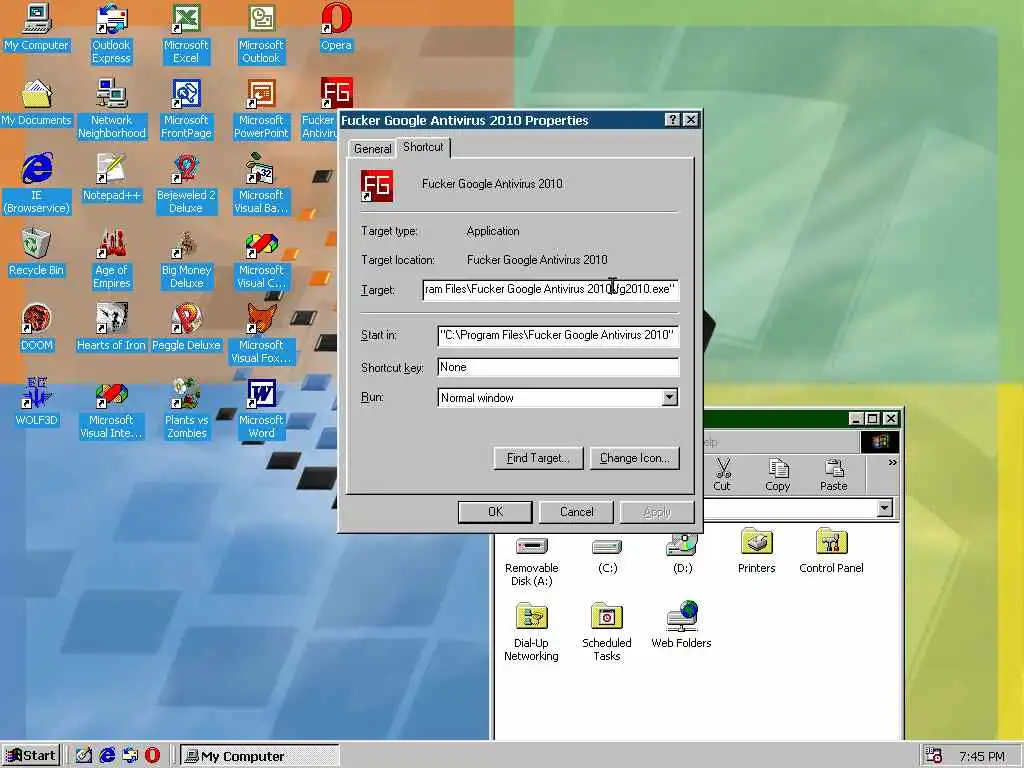This screenshot has width=1024, height=768.
Task: Click the Show Desktop quick launch icon
Action: point(84,756)
